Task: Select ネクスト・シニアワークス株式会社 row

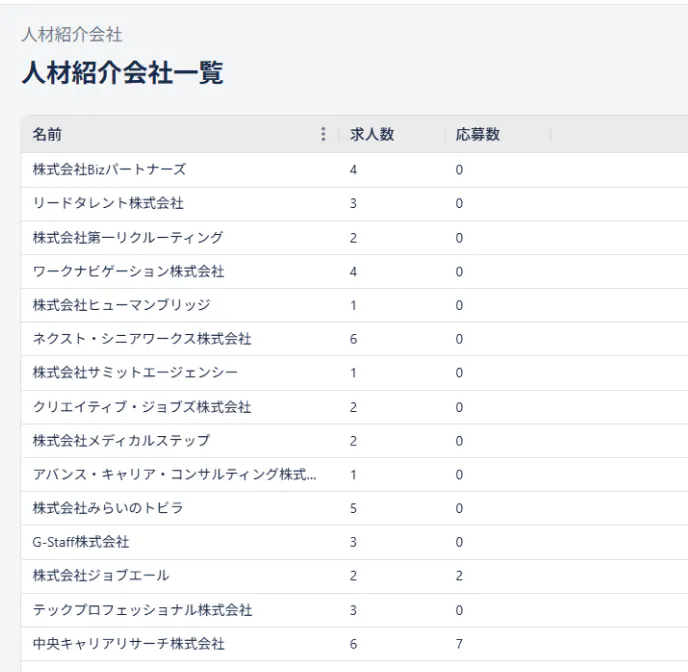Action: (141, 339)
